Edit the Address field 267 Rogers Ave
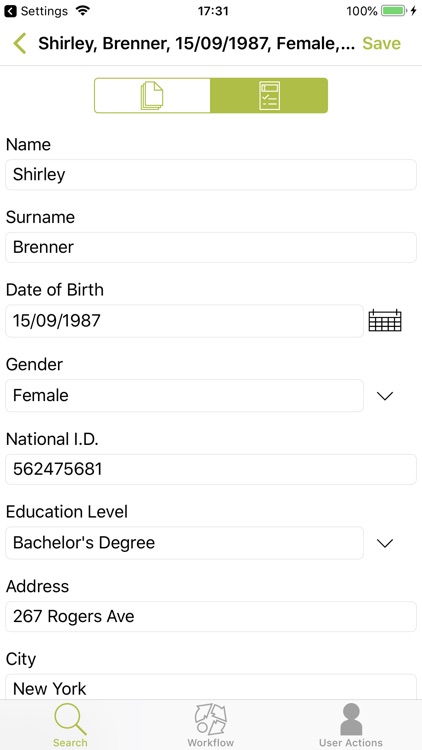Image resolution: width=422 pixels, height=750 pixels. click(x=211, y=617)
